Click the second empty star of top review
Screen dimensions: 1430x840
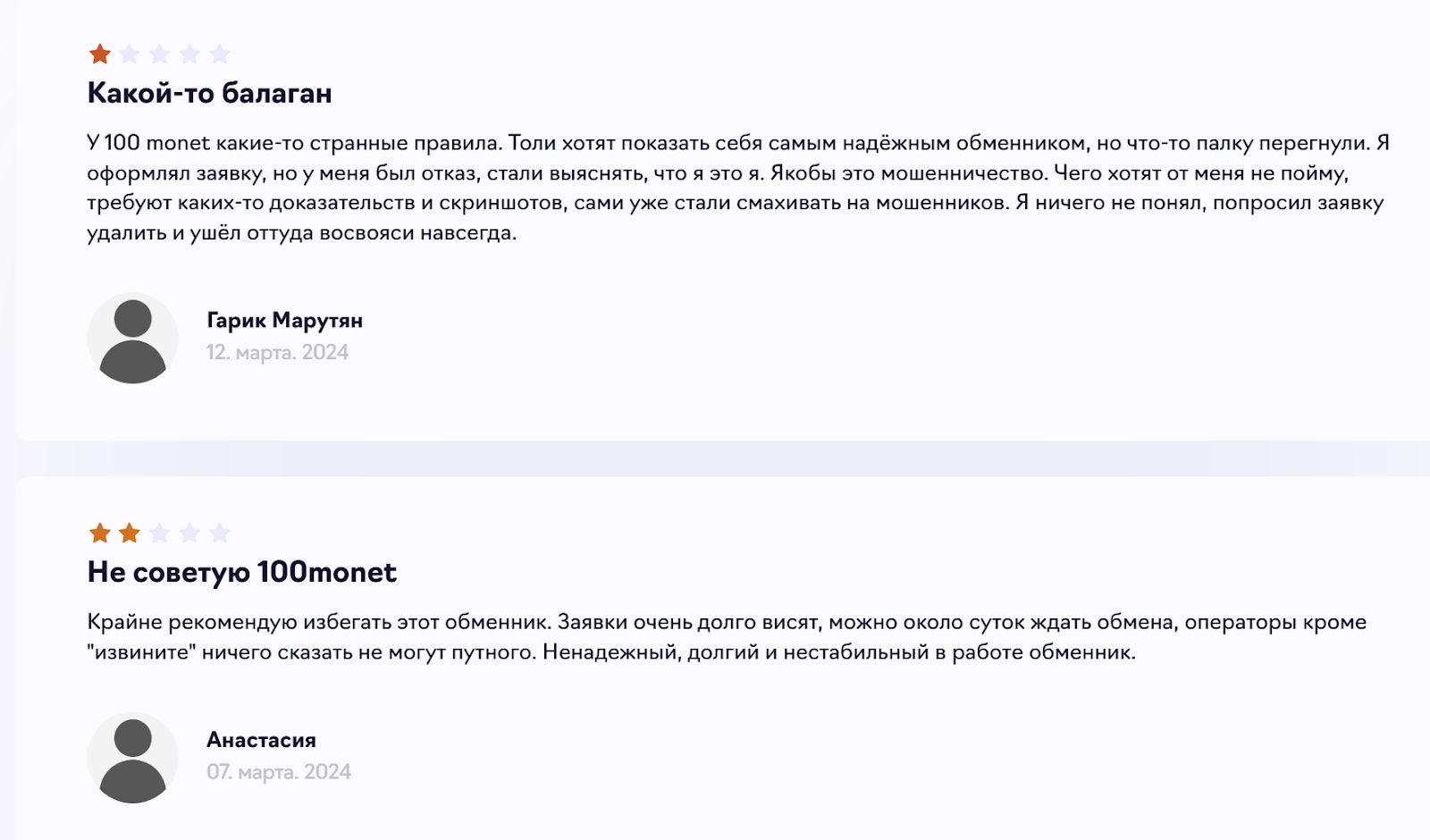click(x=130, y=55)
